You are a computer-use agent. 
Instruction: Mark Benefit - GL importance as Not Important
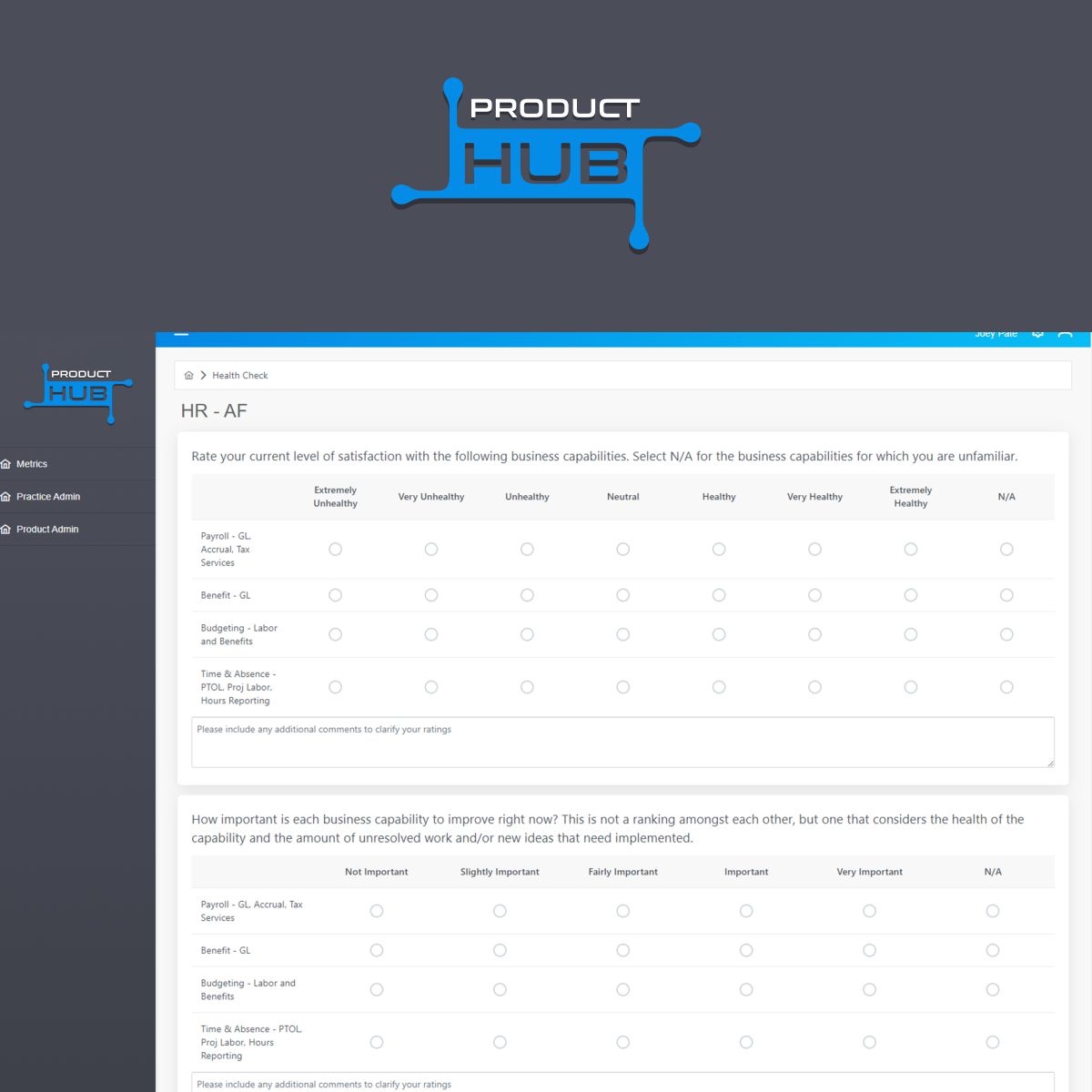coord(377,950)
